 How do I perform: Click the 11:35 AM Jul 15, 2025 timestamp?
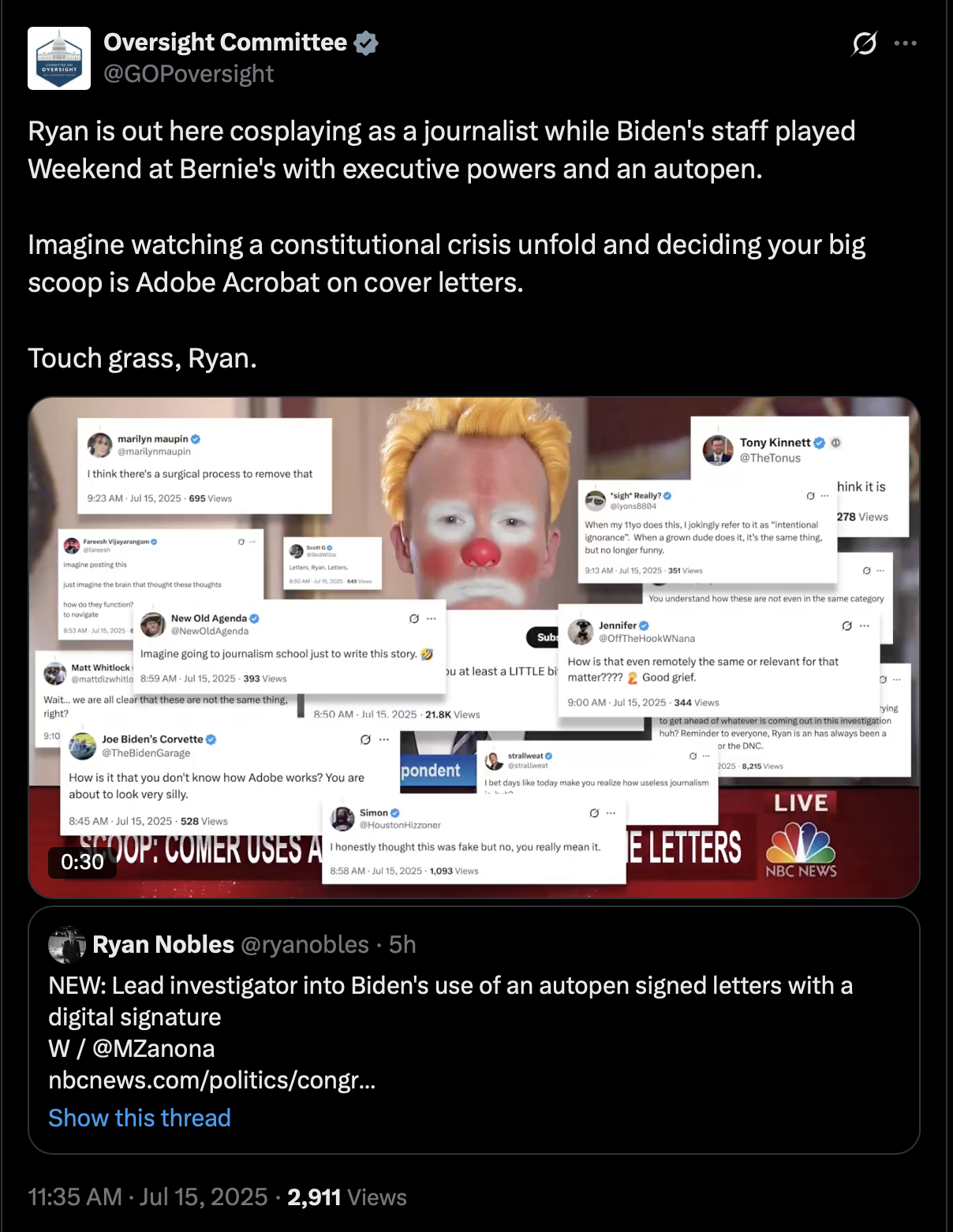[148, 1197]
